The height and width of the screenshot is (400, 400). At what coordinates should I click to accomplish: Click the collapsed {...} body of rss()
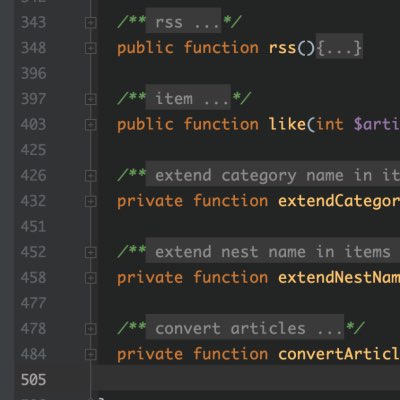click(x=339, y=47)
